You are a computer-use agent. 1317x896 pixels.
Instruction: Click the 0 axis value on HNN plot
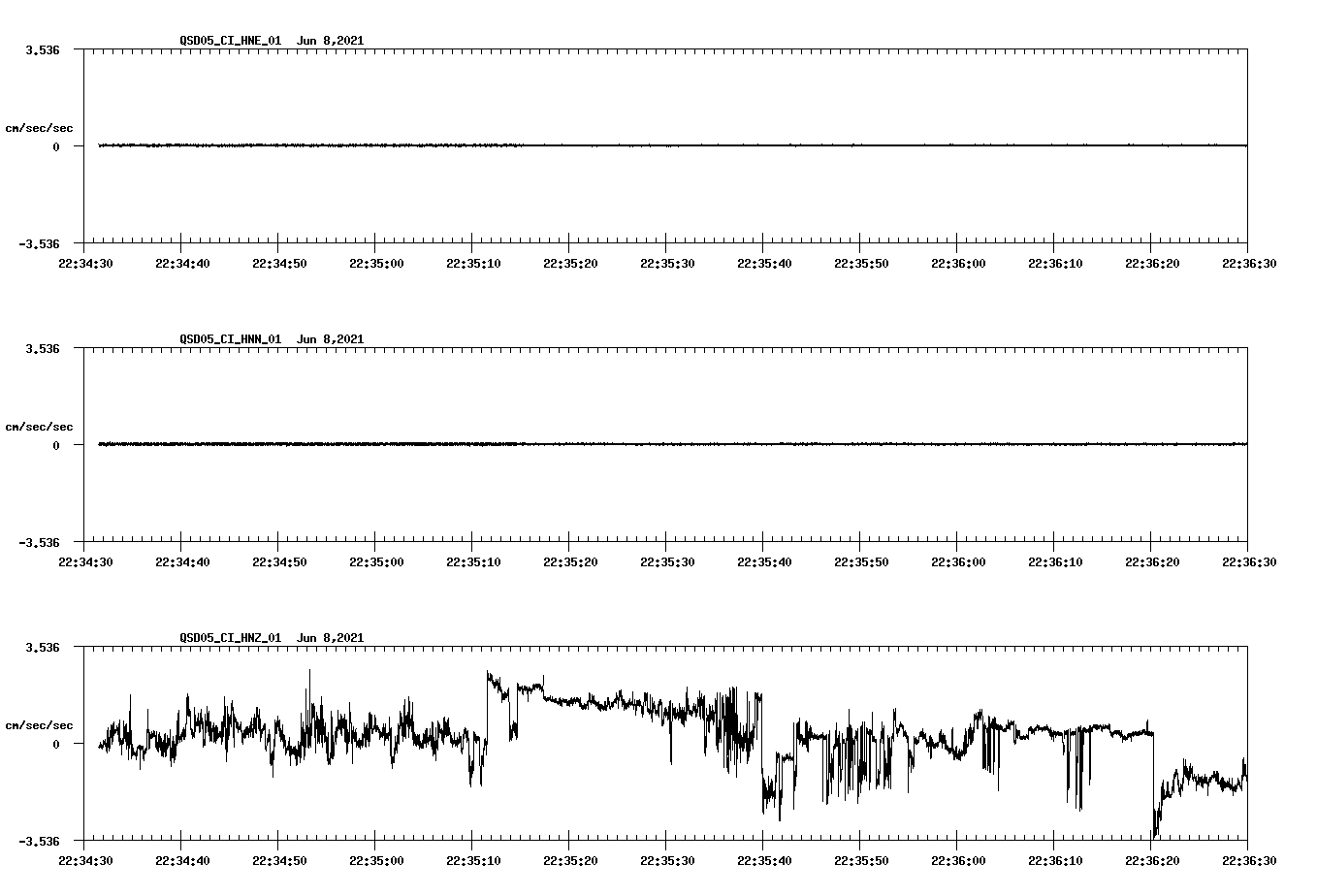point(56,446)
